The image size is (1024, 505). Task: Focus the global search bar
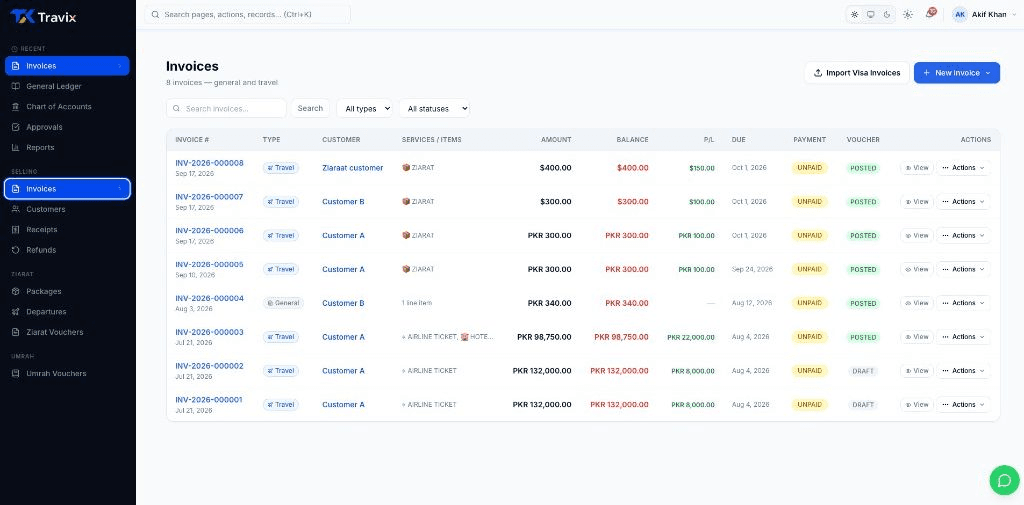[x=248, y=14]
